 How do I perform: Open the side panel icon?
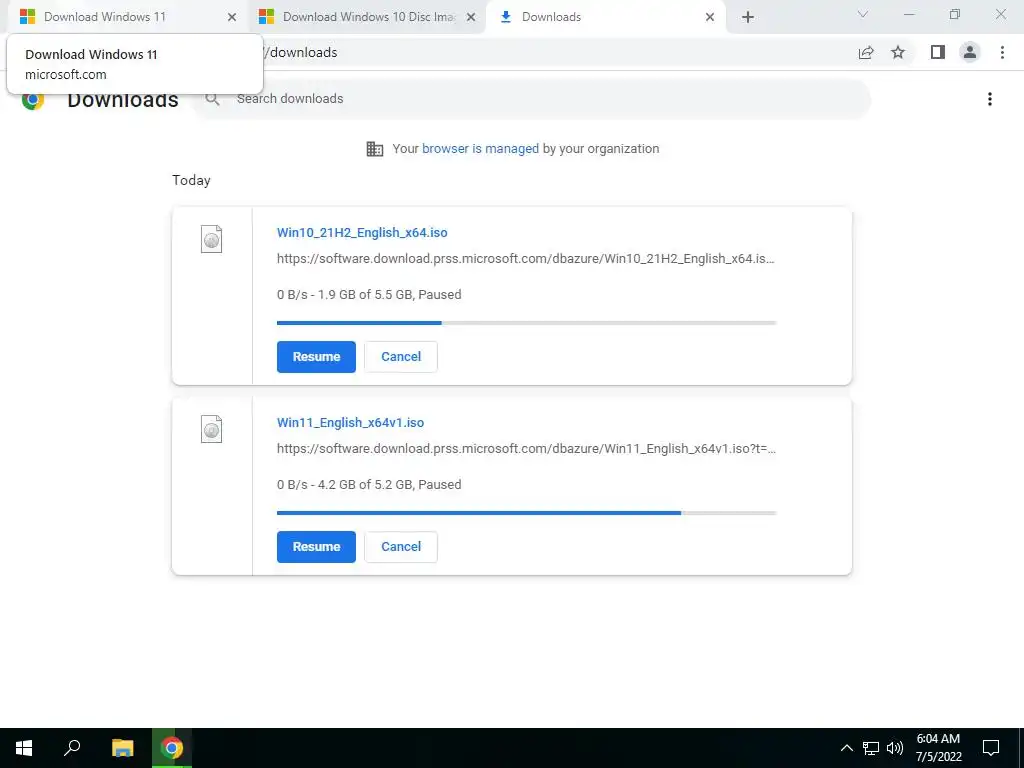click(938, 52)
